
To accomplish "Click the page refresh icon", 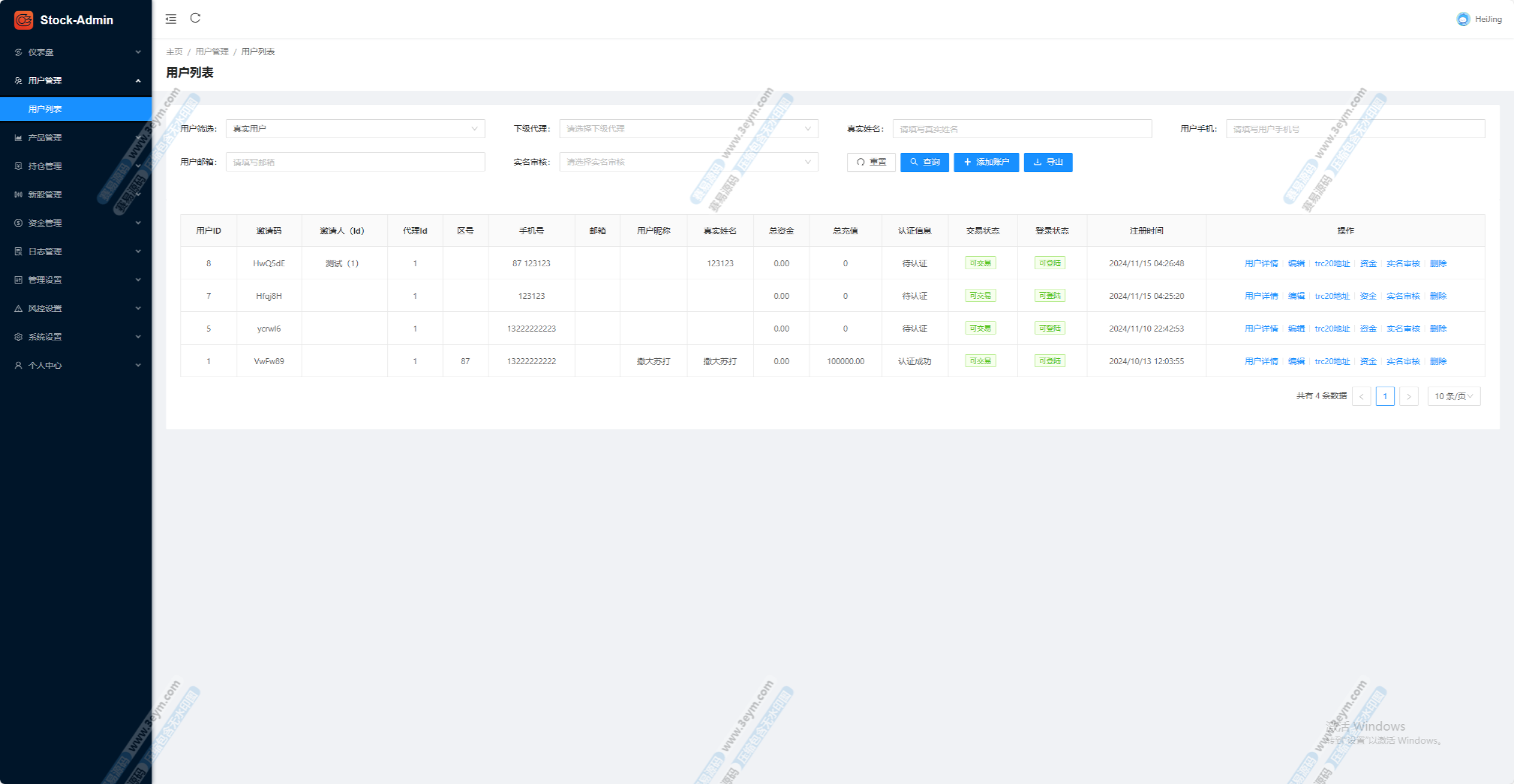I will tap(195, 18).
